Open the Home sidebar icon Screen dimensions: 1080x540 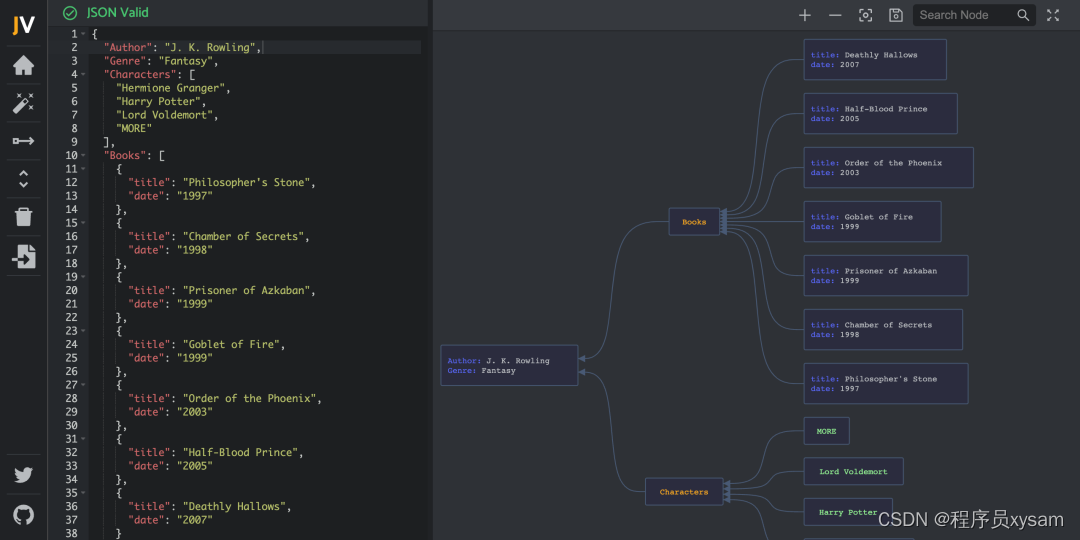[x=23, y=65]
